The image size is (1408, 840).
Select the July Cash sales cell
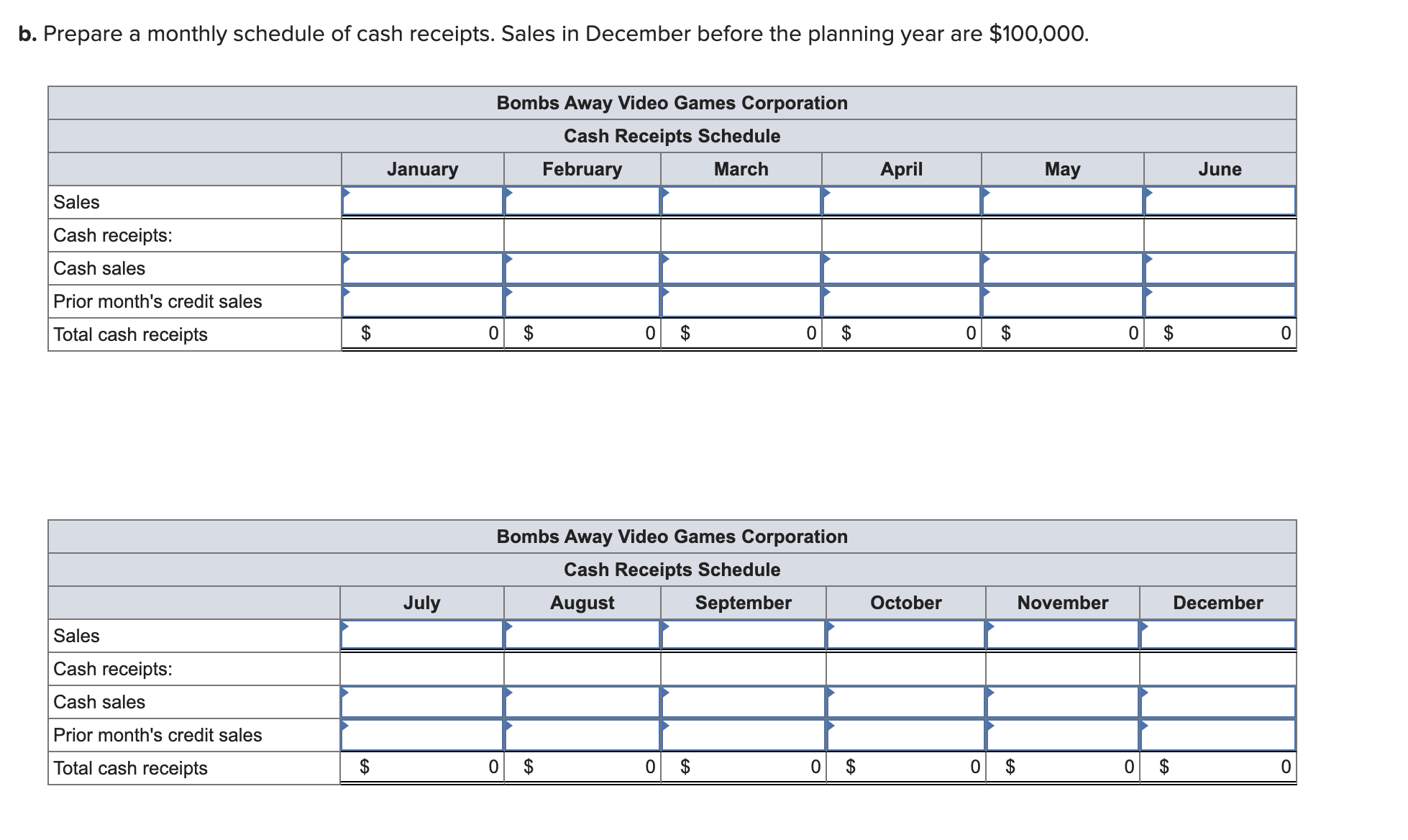[422, 702]
